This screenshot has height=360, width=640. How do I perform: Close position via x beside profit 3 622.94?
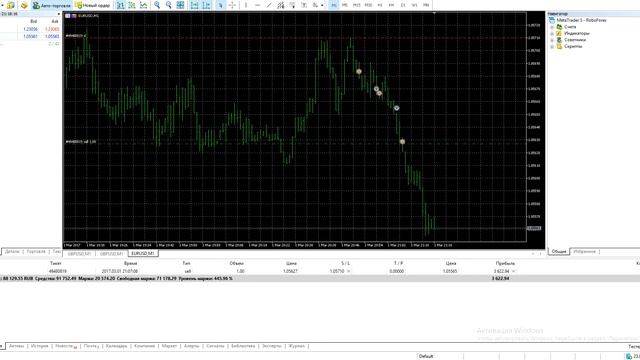pyautogui.click(x=513, y=271)
